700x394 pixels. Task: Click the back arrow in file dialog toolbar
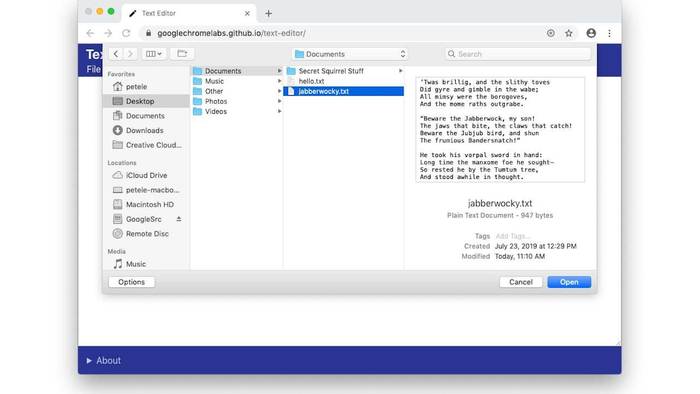(x=116, y=54)
